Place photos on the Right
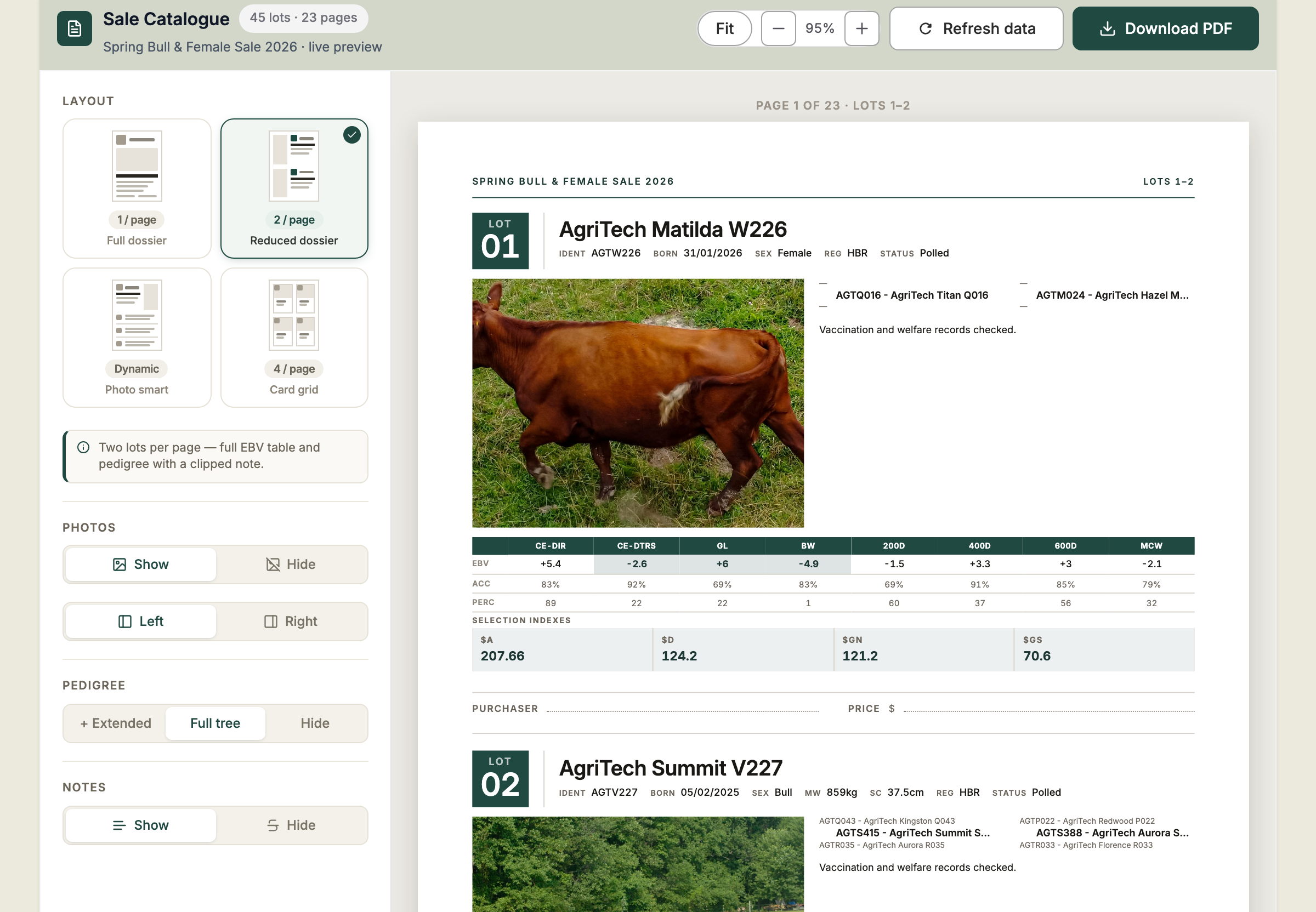 pos(291,622)
